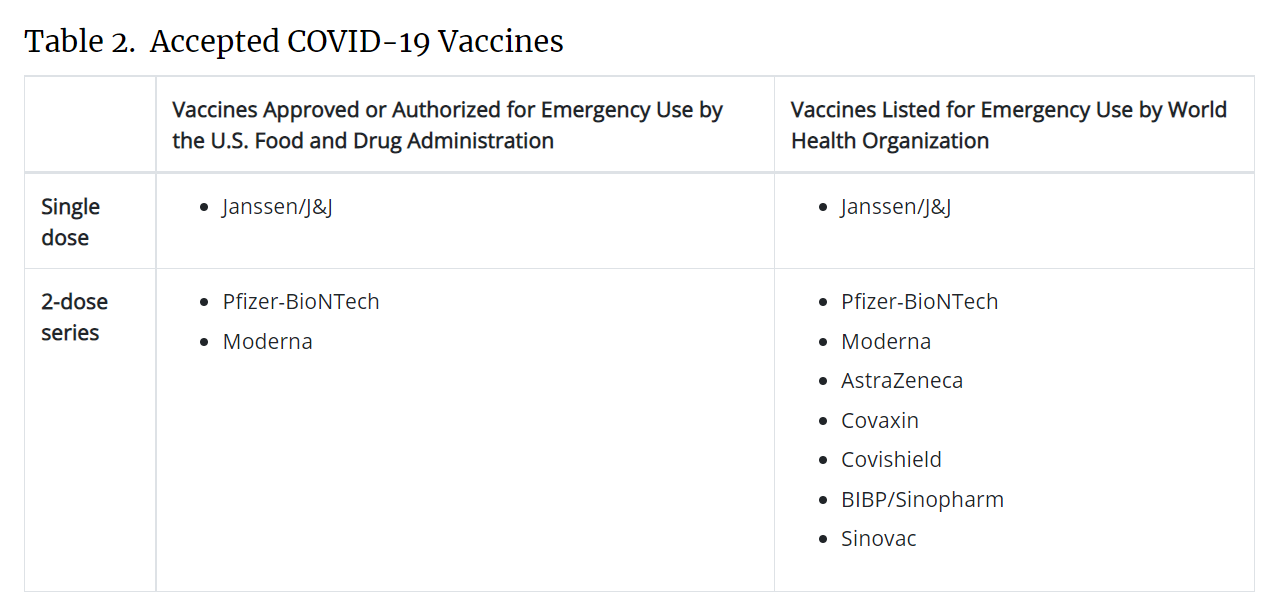Click Moderna in the WHO column

pyautogui.click(x=886, y=341)
